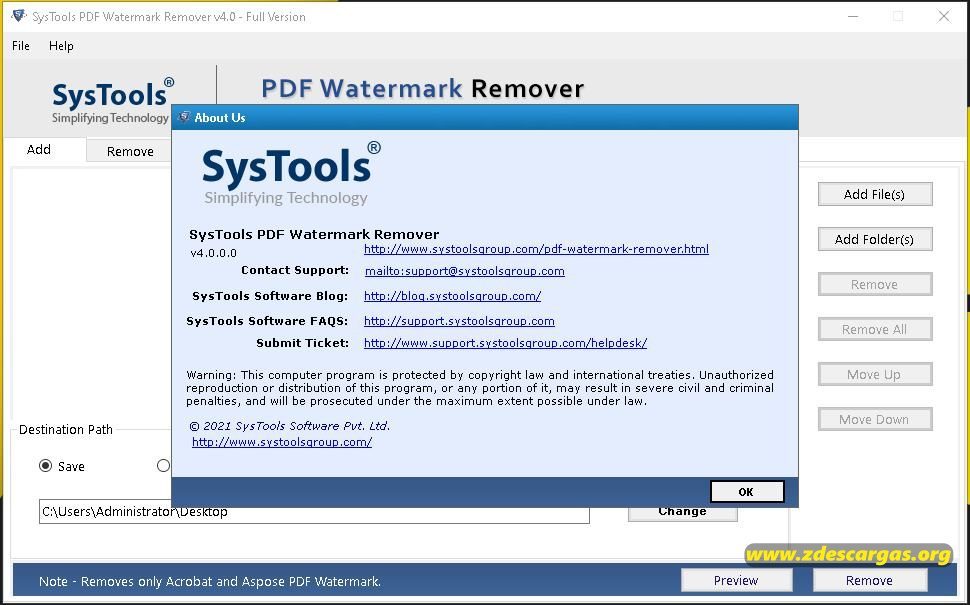
Task: Click the 'Destination Path' group label
Action: pos(66,429)
